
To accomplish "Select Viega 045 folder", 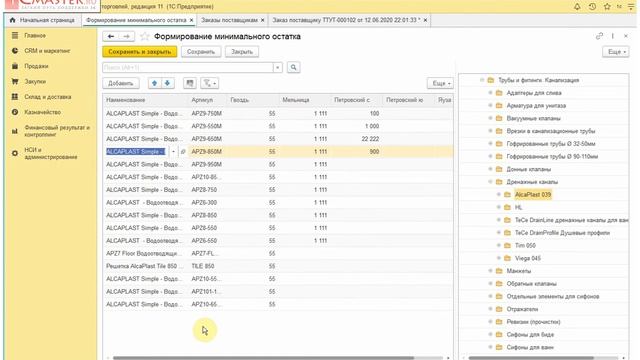I will point(528,258).
